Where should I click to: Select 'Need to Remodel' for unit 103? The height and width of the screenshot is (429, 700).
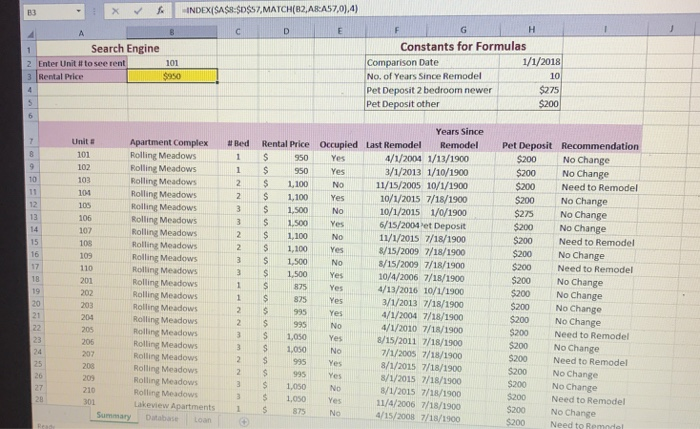point(599,187)
